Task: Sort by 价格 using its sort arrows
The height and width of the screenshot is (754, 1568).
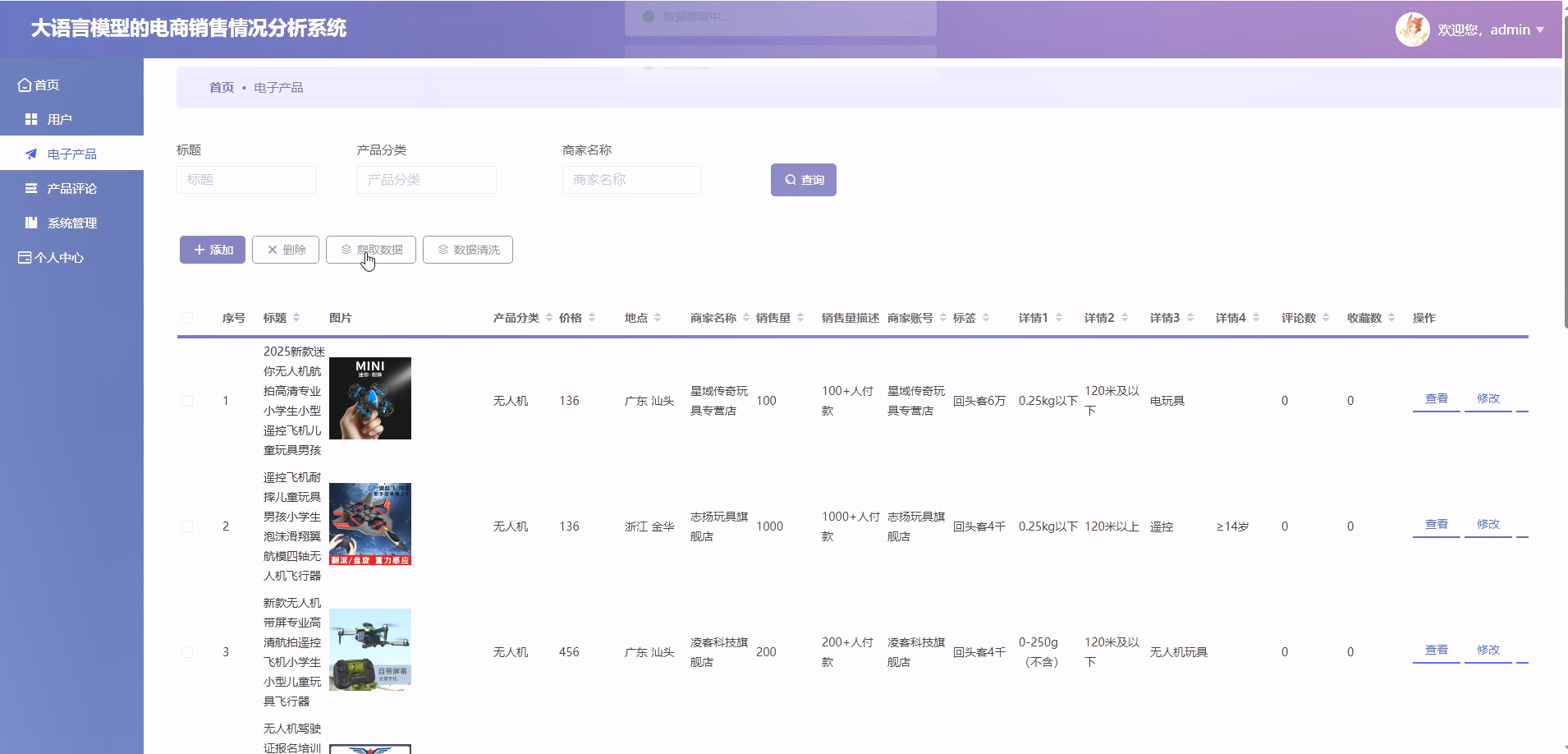Action: point(592,318)
